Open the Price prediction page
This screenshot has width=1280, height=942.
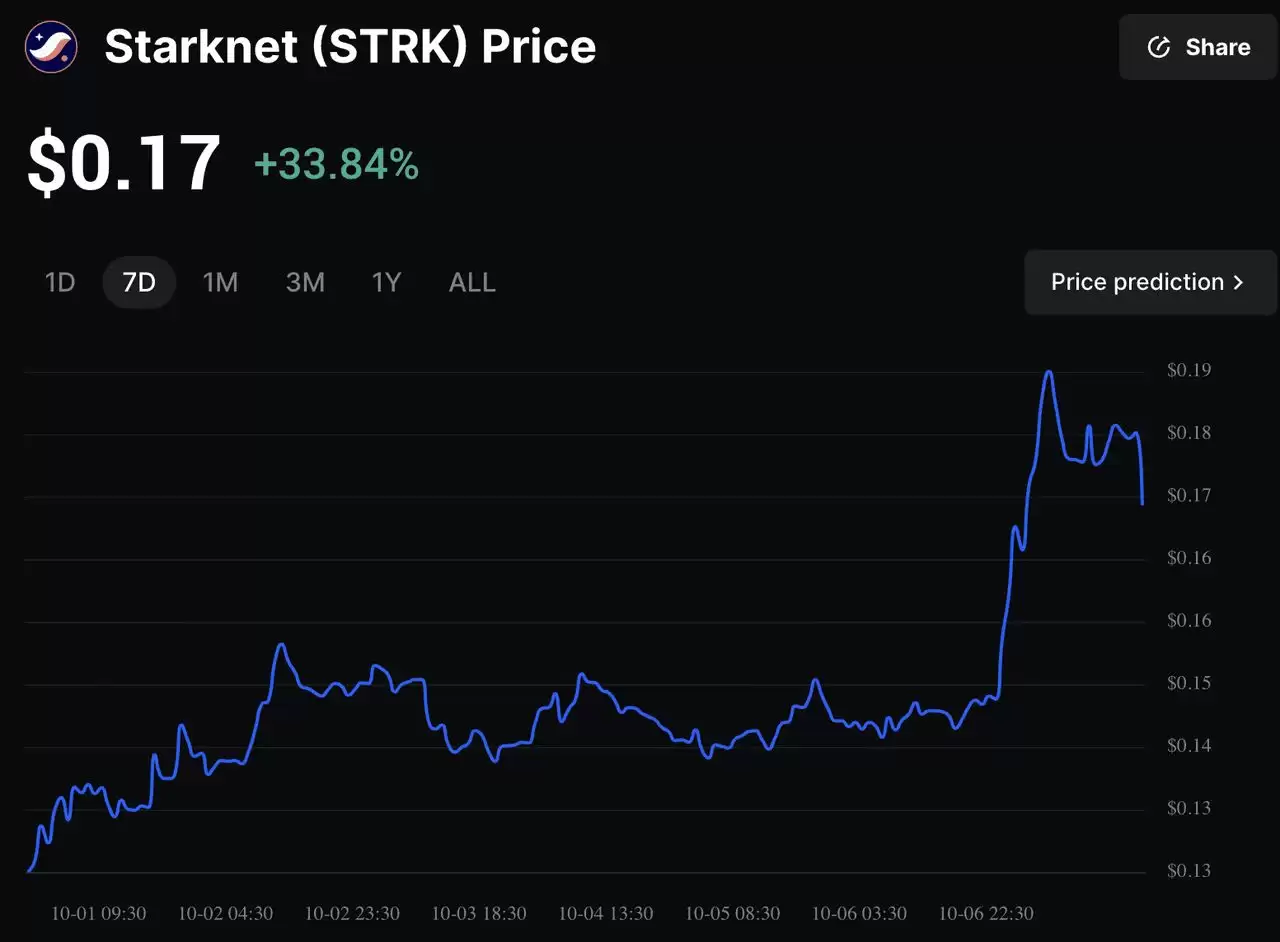1140,282
